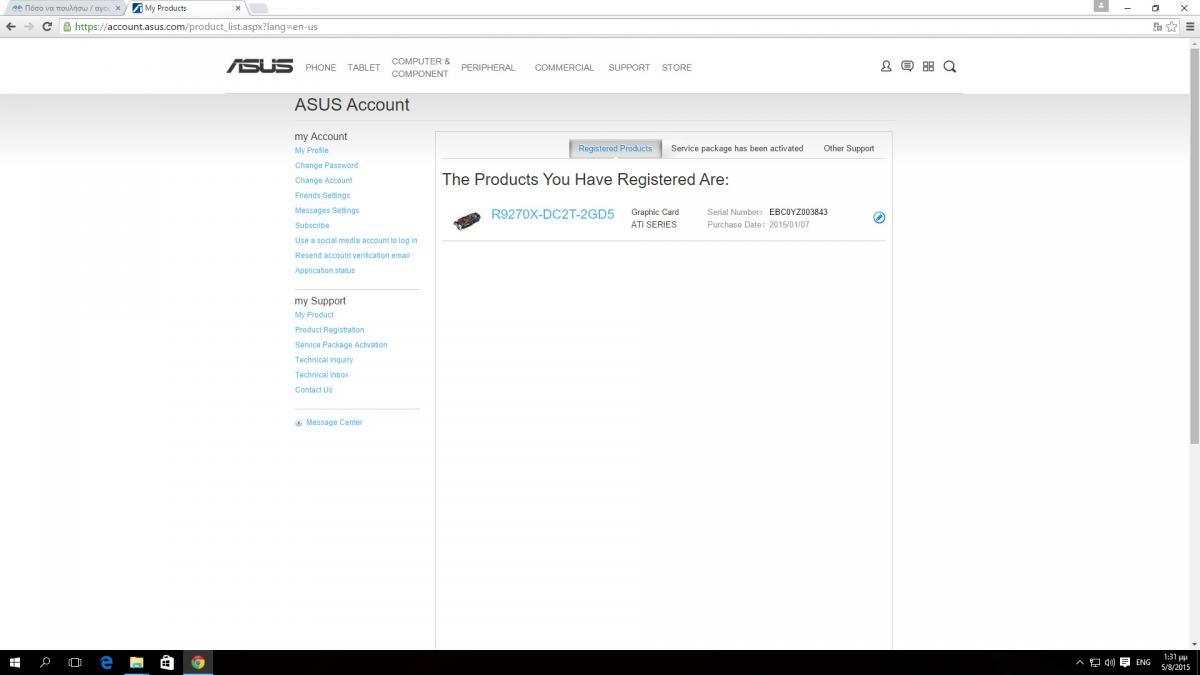
Task: Open Messages Settings link
Action: [327, 211]
